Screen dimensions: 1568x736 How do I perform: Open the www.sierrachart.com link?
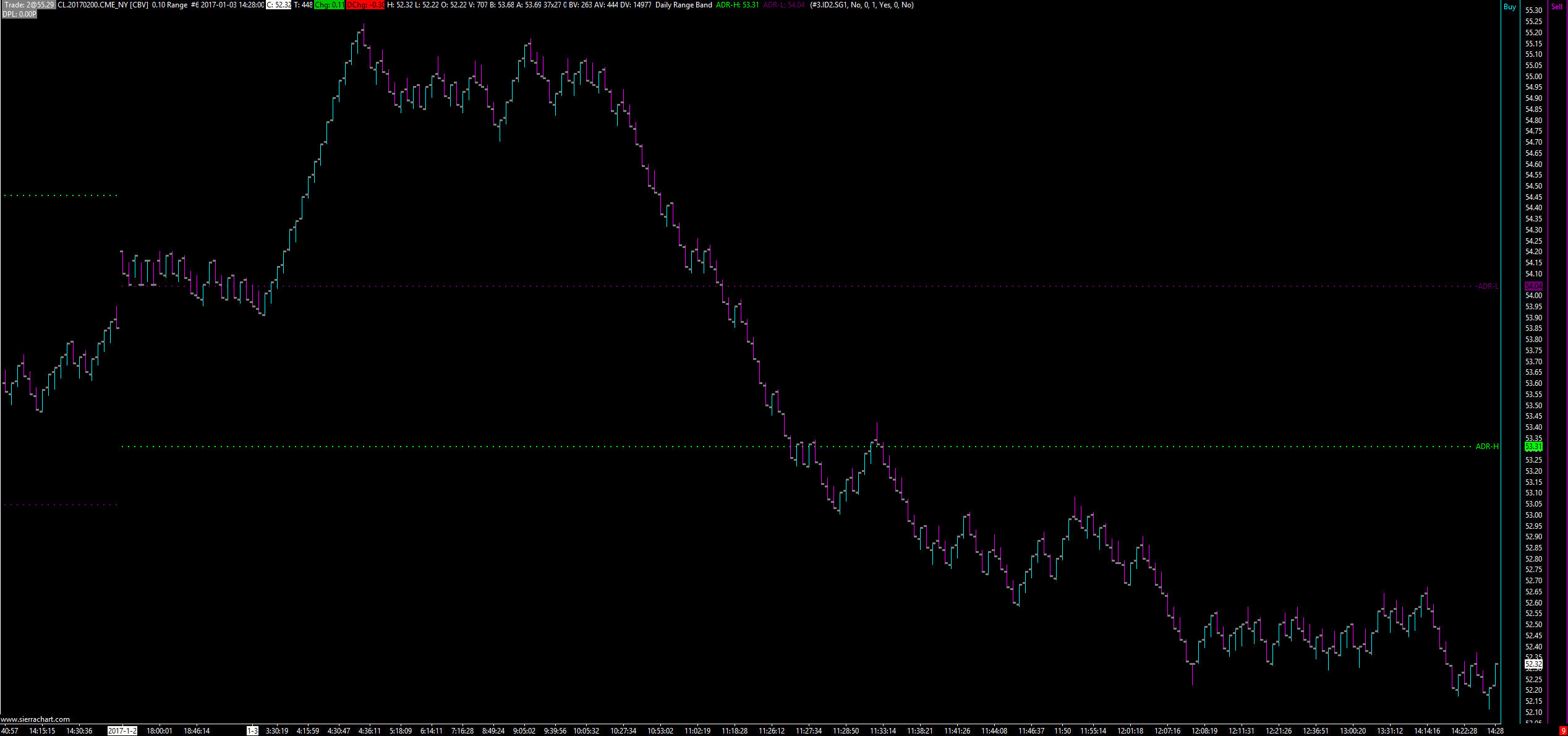(x=35, y=719)
